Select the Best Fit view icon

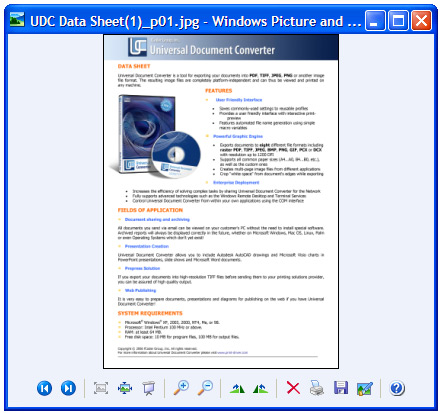[x=101, y=388]
